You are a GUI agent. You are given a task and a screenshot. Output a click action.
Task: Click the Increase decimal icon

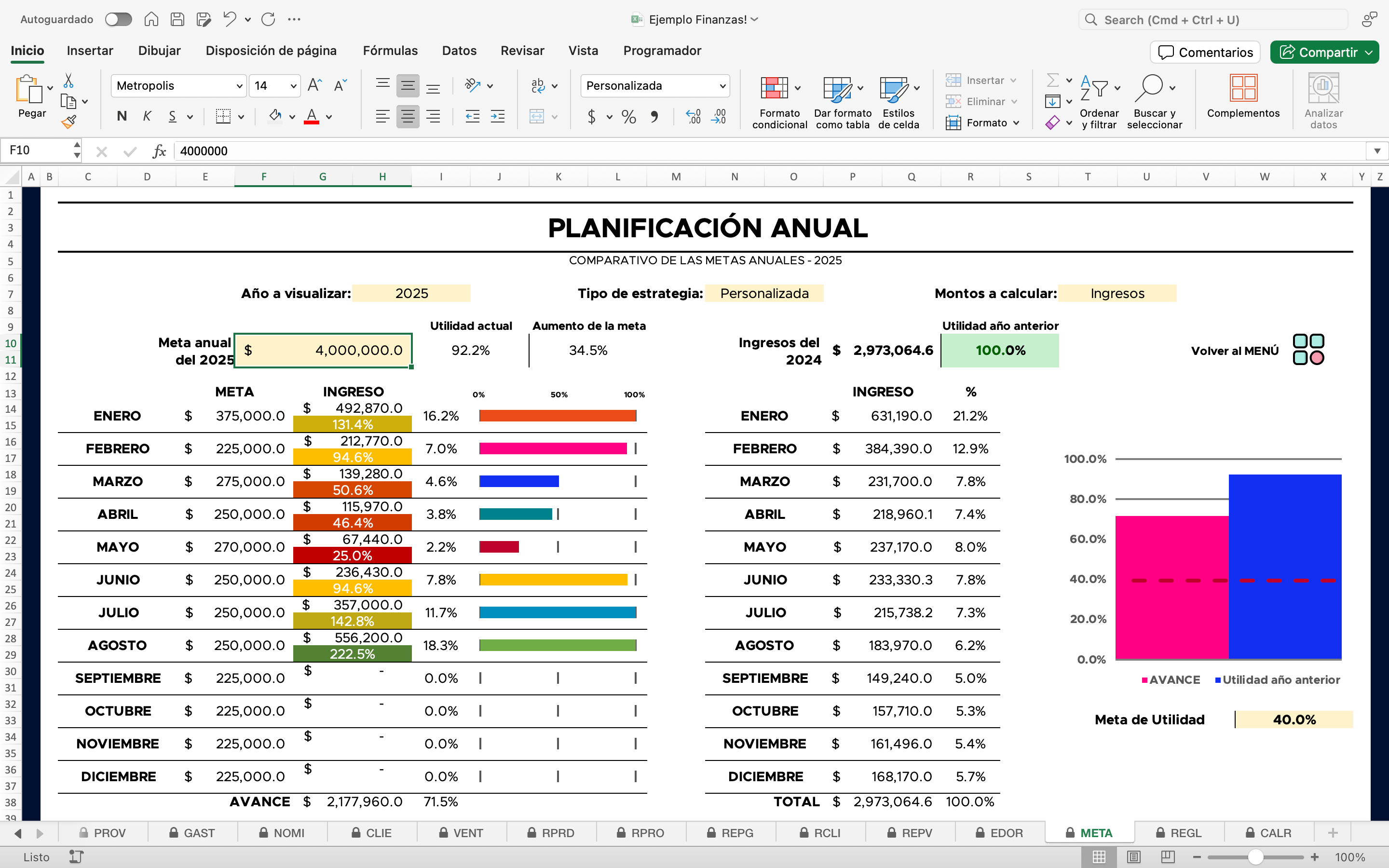coord(694,117)
